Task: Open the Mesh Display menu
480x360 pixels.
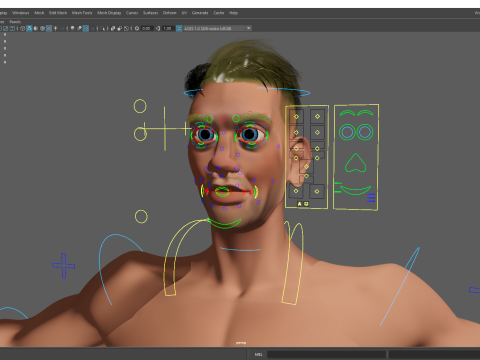Action: pos(109,13)
